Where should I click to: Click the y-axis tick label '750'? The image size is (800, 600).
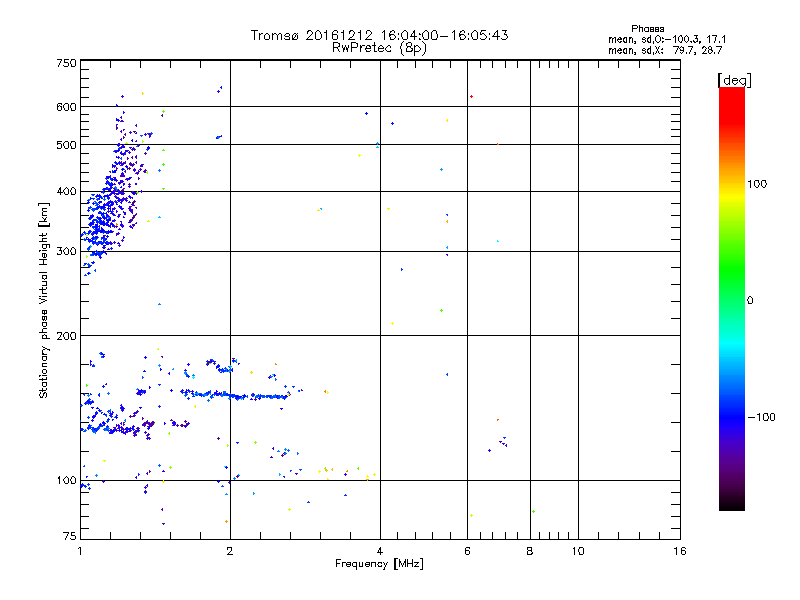coord(66,63)
